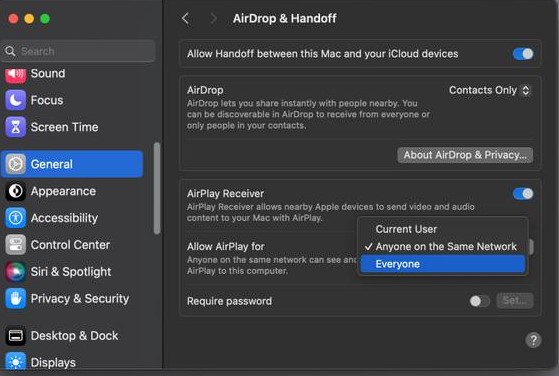Click About AirDrop & Privacy button

point(465,155)
